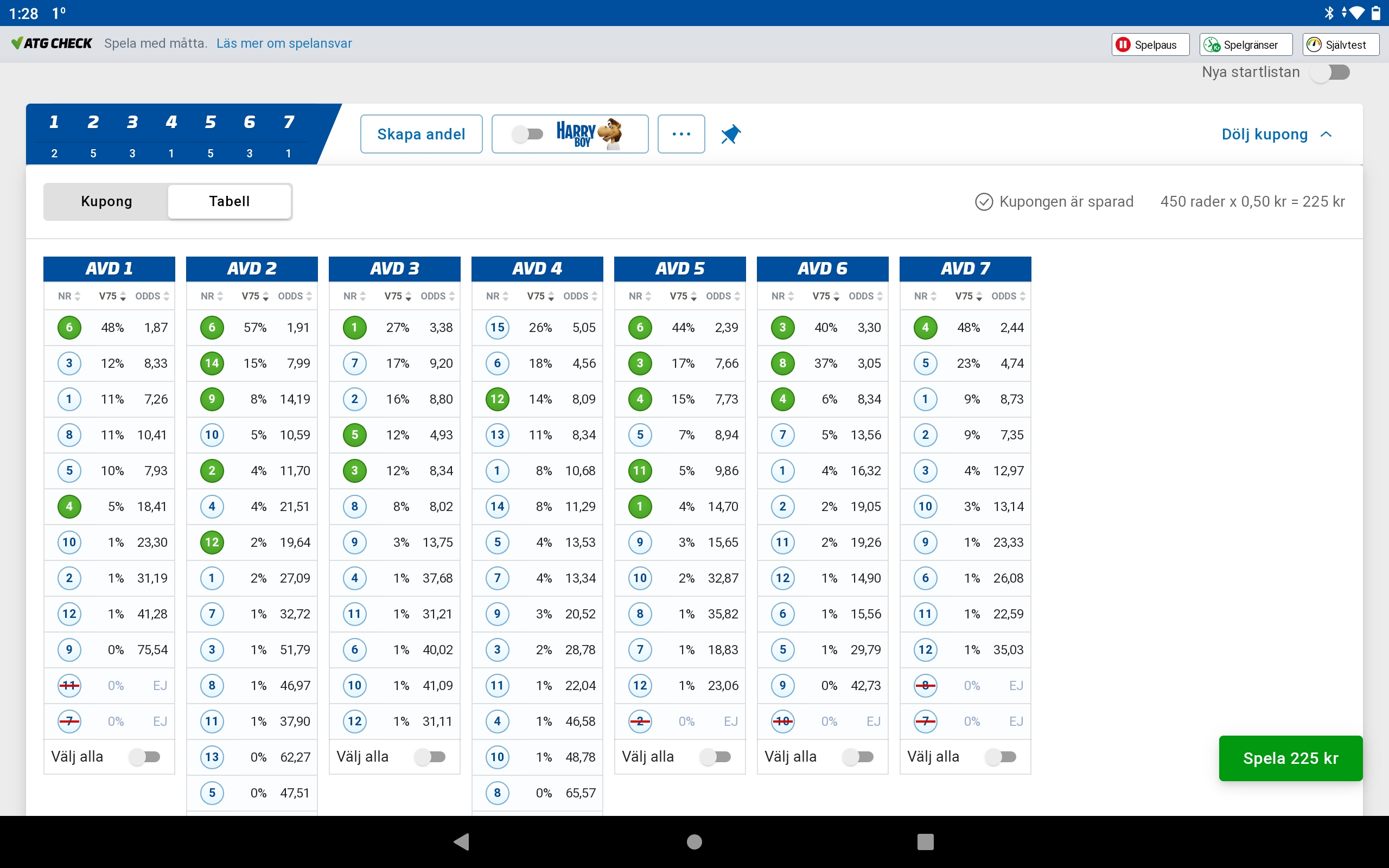Sort AVD 3 by NR column
1389x868 pixels.
point(354,296)
